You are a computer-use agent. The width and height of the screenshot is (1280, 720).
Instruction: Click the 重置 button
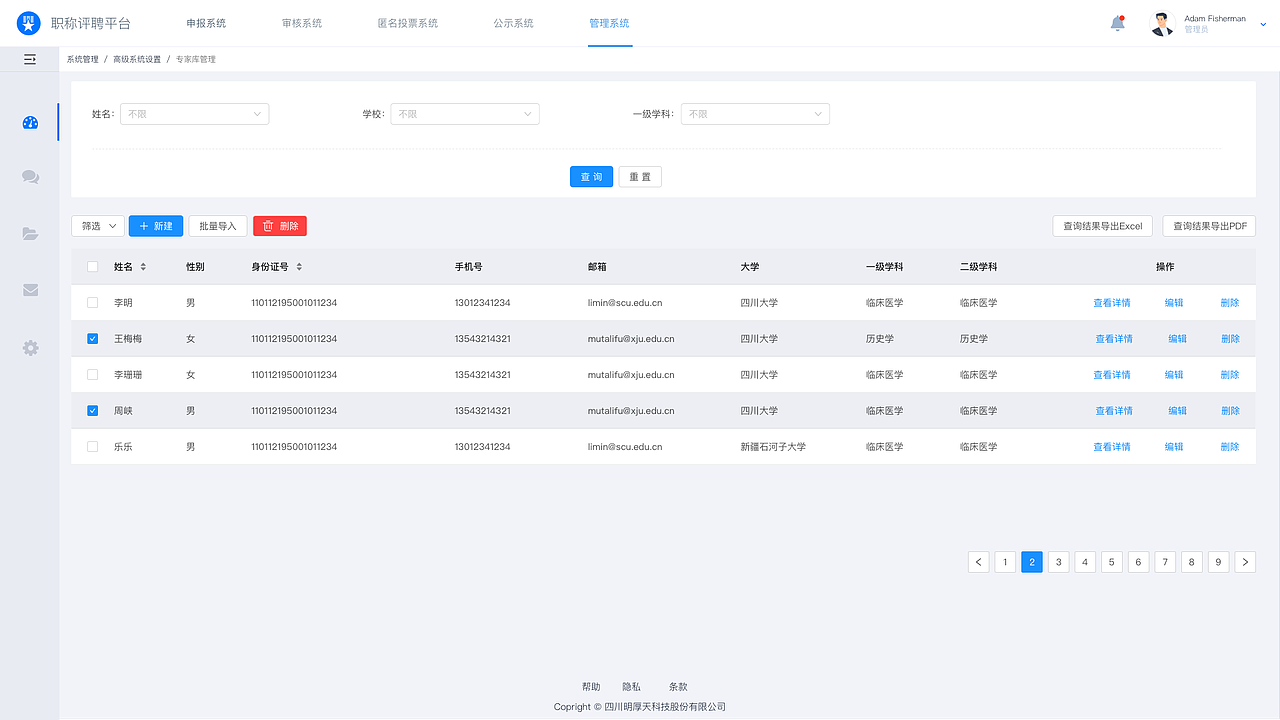pyautogui.click(x=640, y=177)
